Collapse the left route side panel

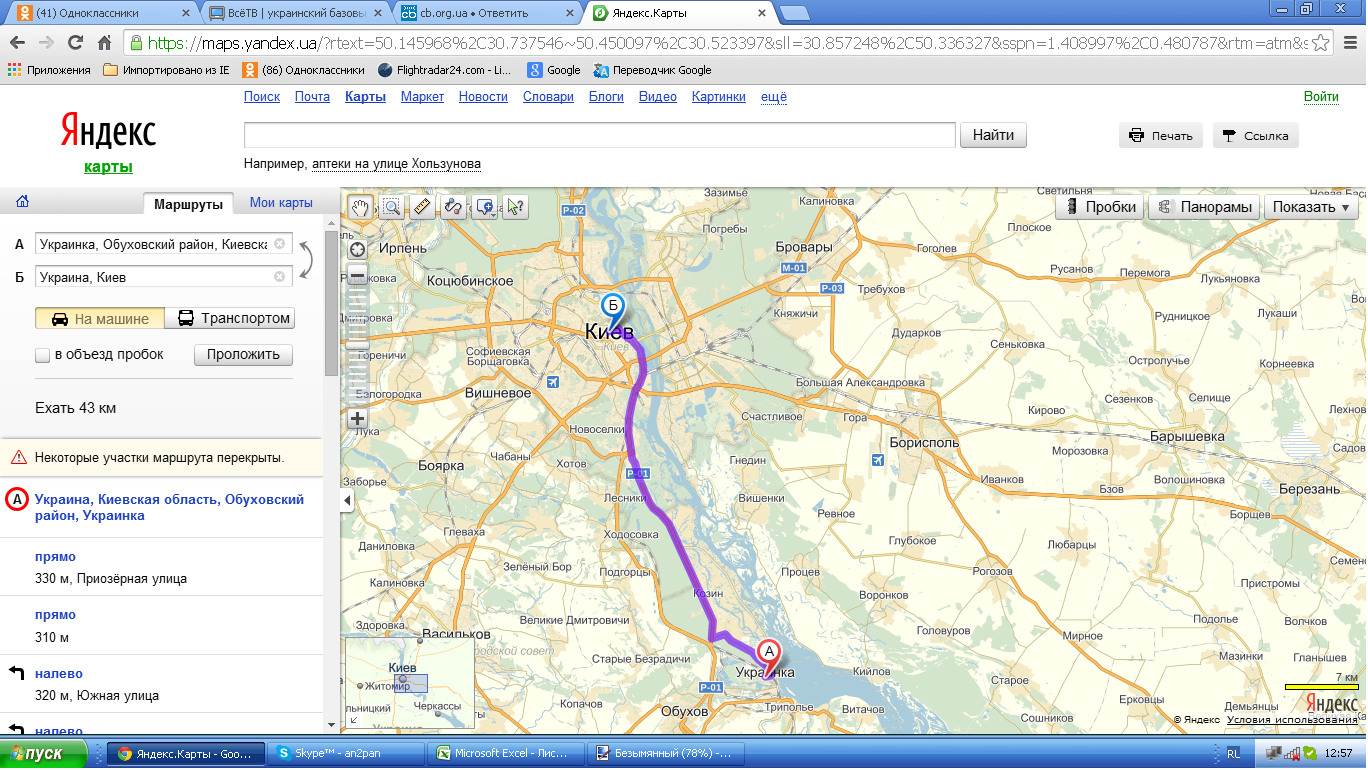tap(346, 500)
